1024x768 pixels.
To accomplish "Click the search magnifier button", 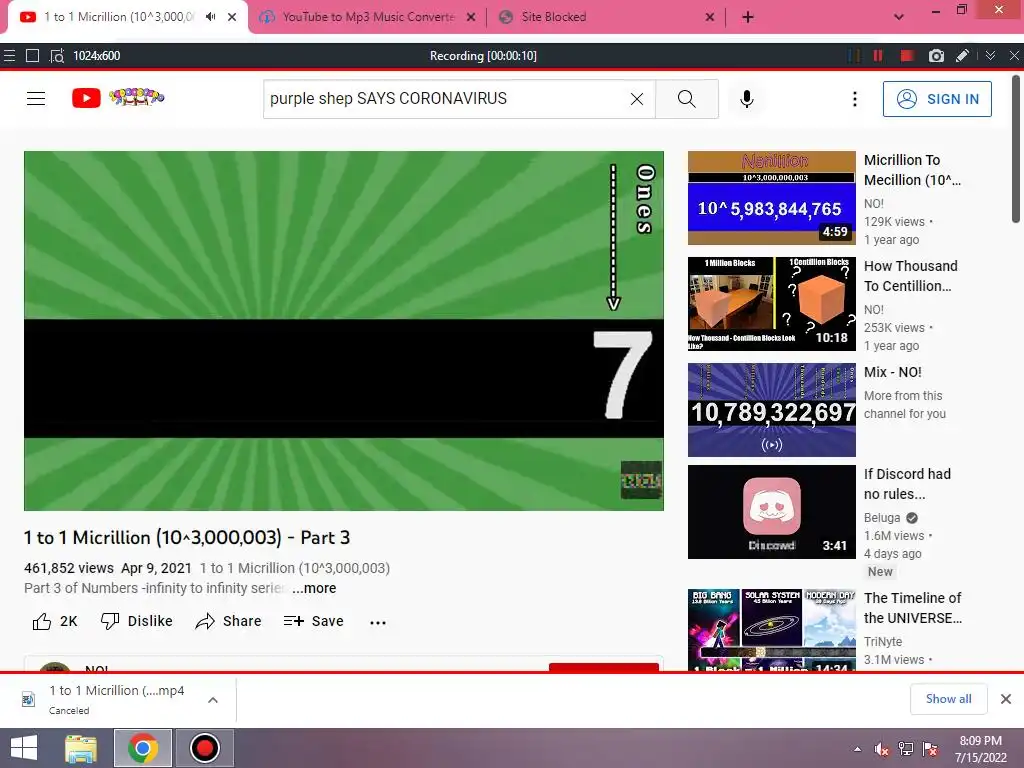I will click(x=686, y=99).
